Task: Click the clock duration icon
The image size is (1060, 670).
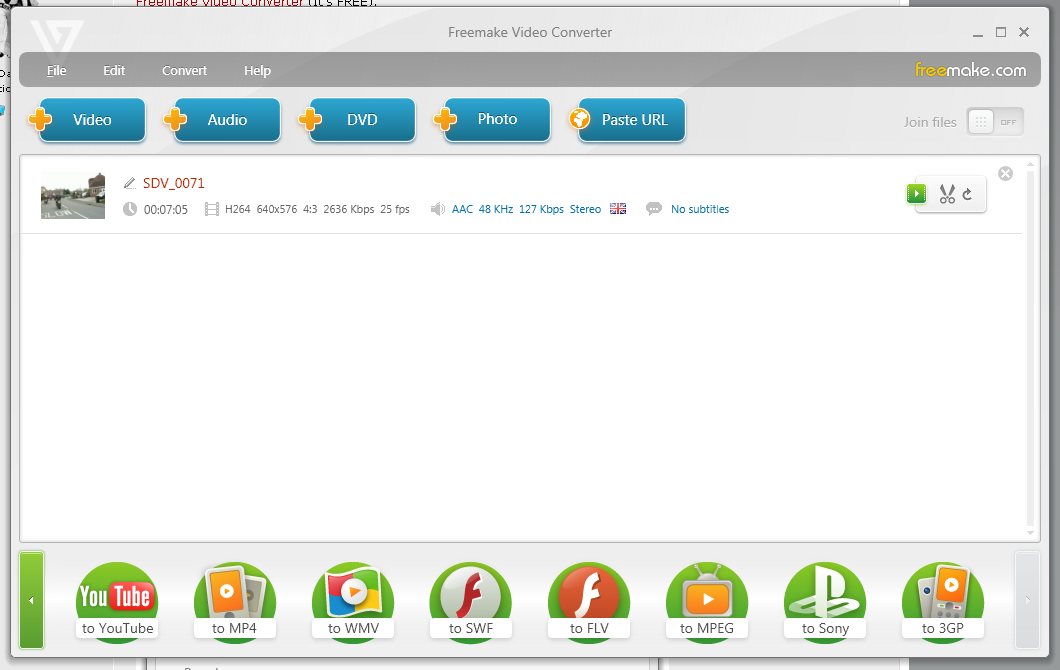Action: pos(130,209)
